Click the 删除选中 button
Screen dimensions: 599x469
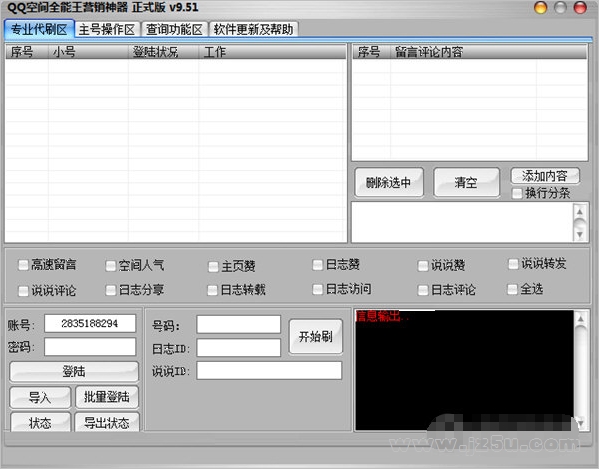coord(389,183)
